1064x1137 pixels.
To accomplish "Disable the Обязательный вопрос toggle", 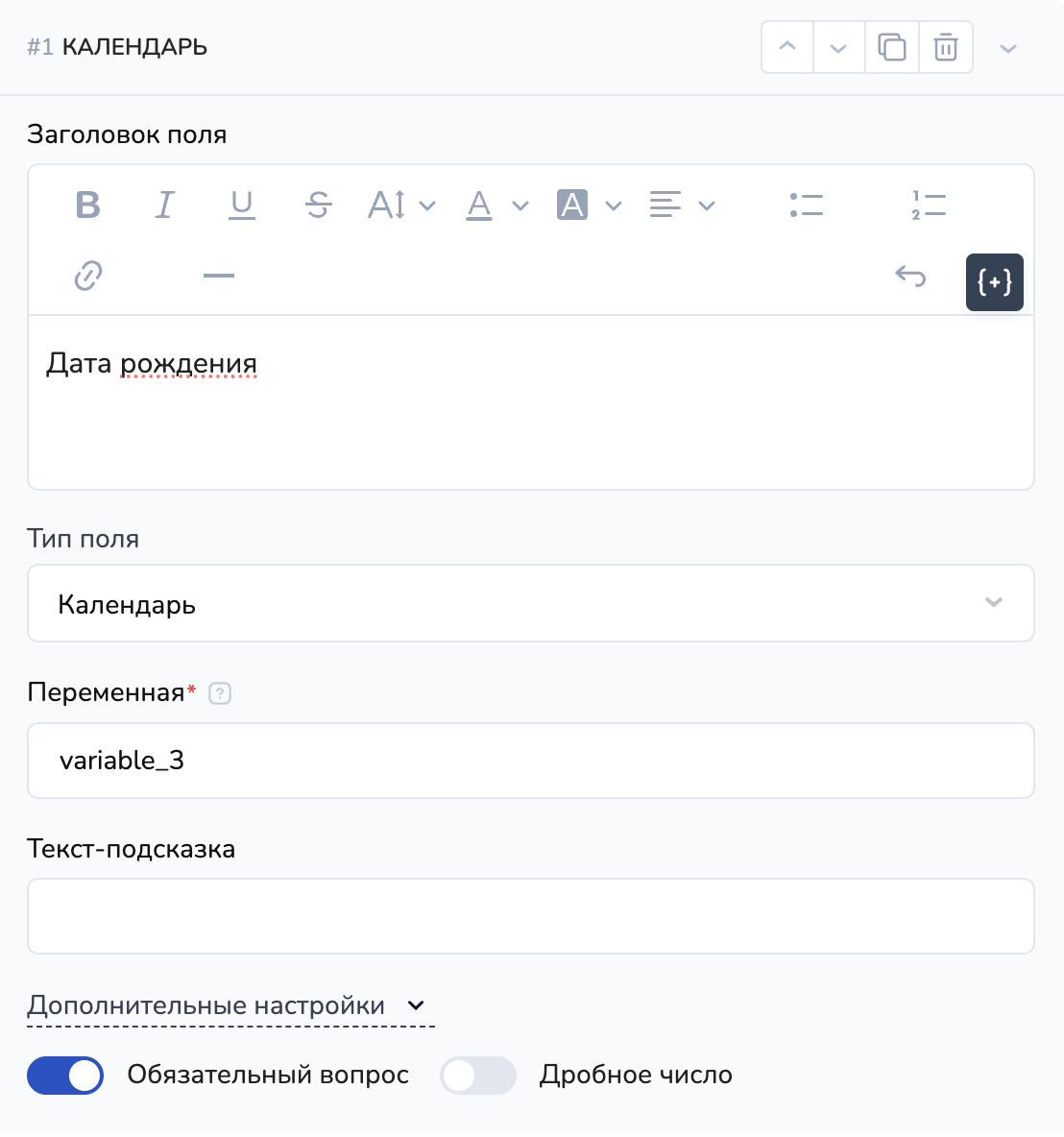I will coord(65,1076).
